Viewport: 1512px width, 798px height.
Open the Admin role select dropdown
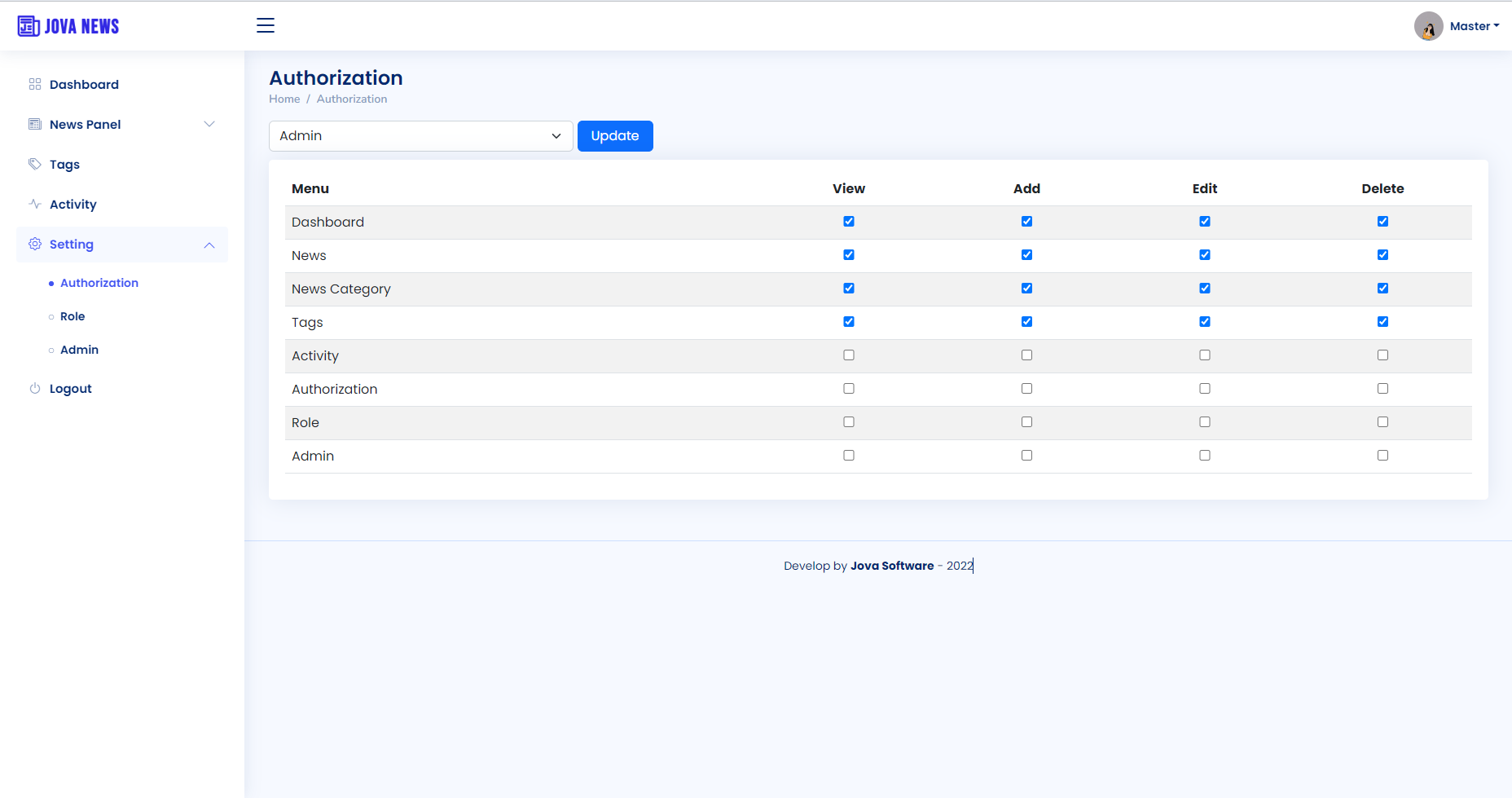pos(420,136)
